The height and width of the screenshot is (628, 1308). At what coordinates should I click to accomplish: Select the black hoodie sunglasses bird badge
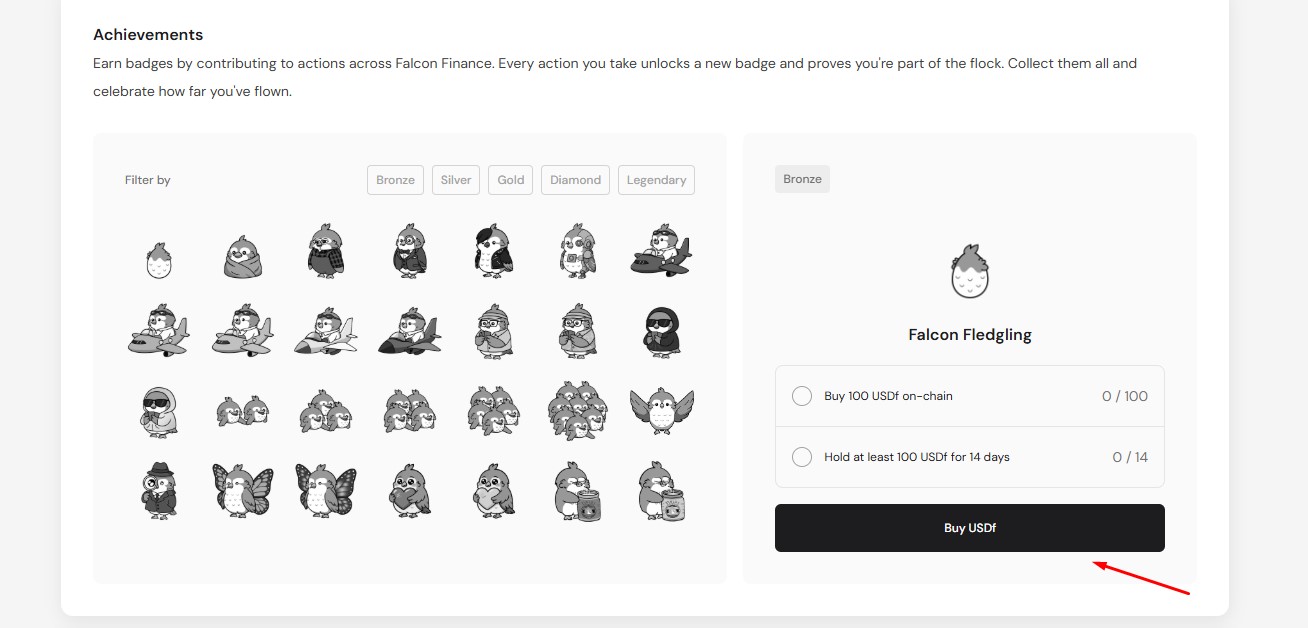[661, 332]
